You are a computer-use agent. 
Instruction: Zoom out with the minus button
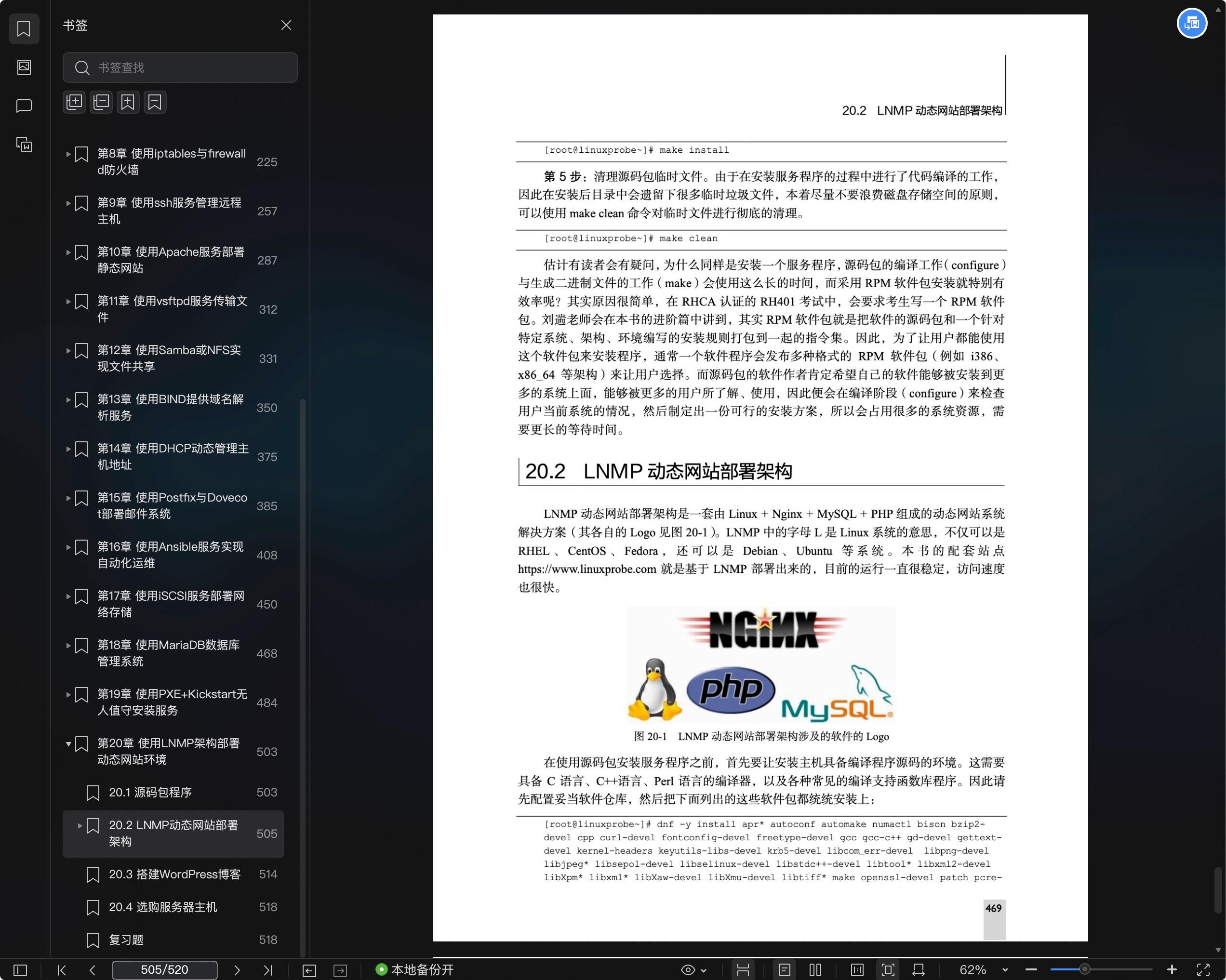pos(1031,970)
